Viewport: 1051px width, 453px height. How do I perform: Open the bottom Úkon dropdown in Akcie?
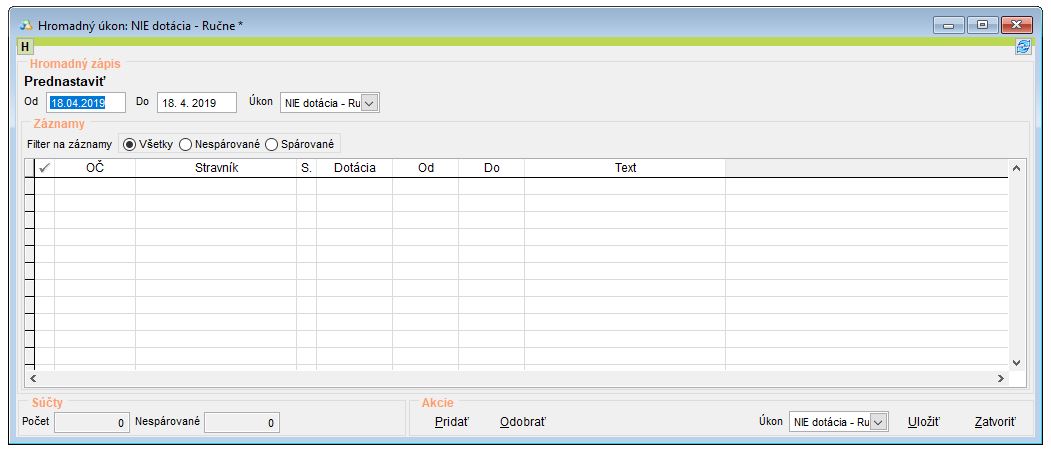(x=877, y=422)
